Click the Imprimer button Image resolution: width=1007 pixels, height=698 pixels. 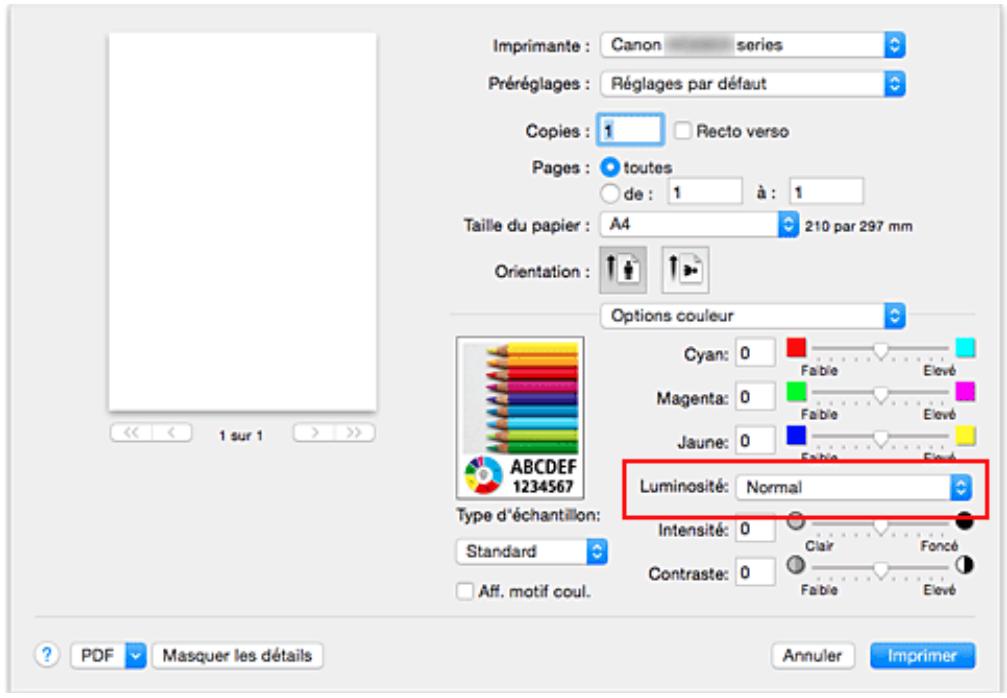[x=922, y=656]
